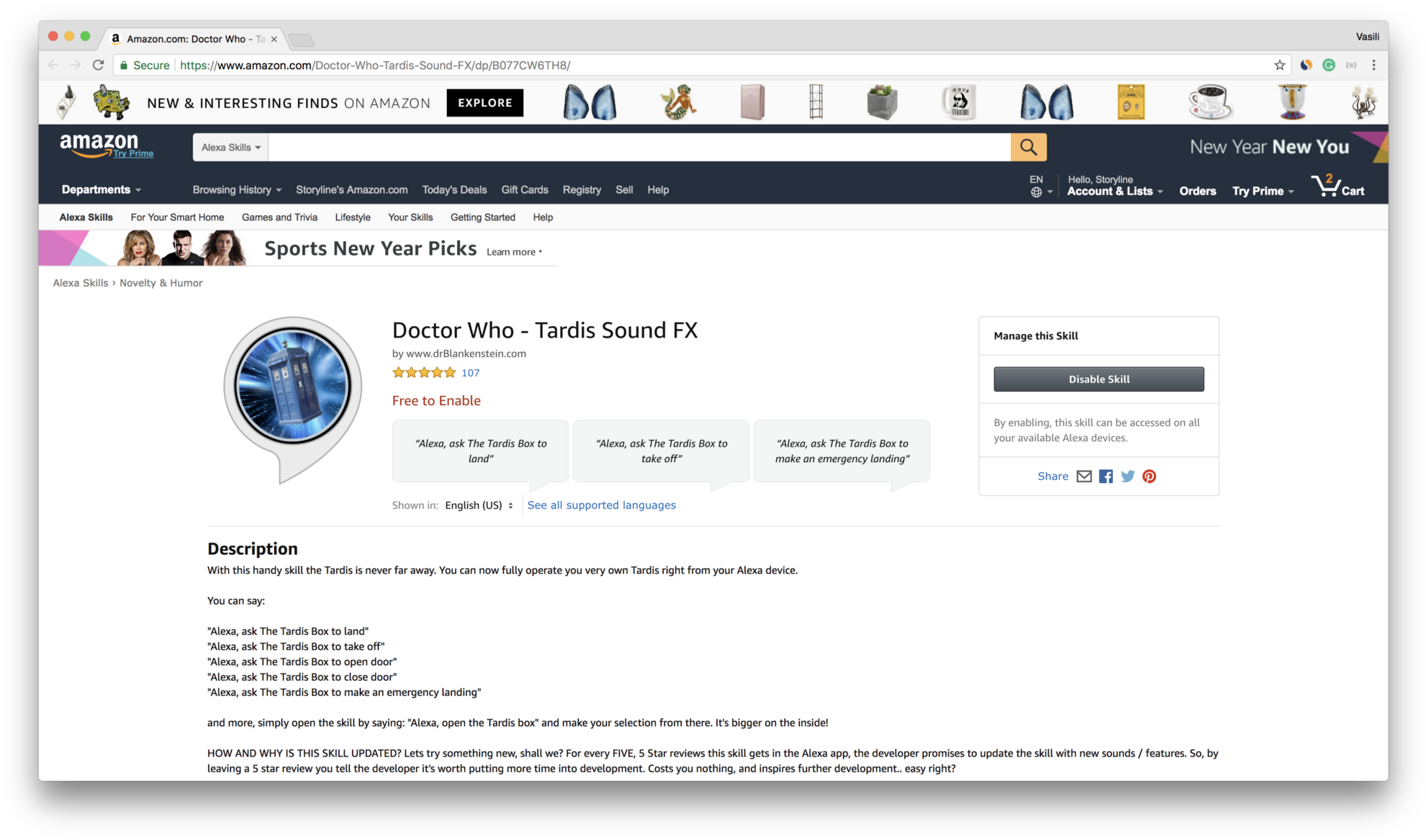Share skill on Facebook icon
This screenshot has height=840, width=1426.
pos(1106,477)
